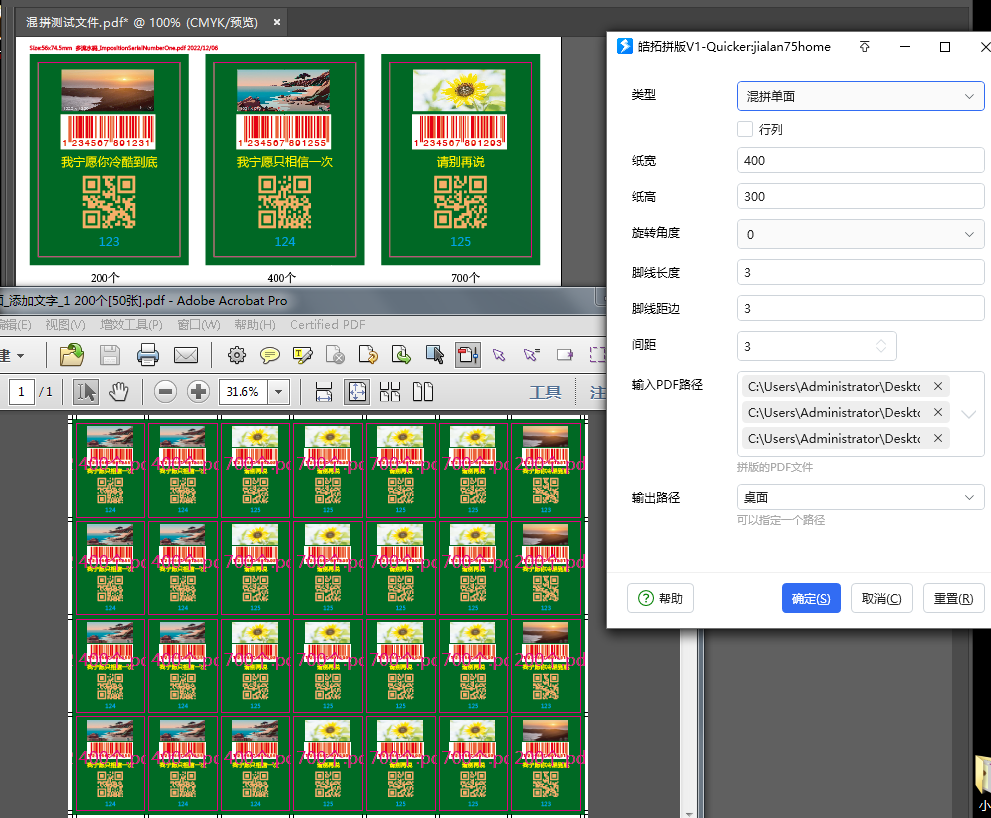Enable the 行列 checkbox
The image size is (991, 818).
[745, 129]
